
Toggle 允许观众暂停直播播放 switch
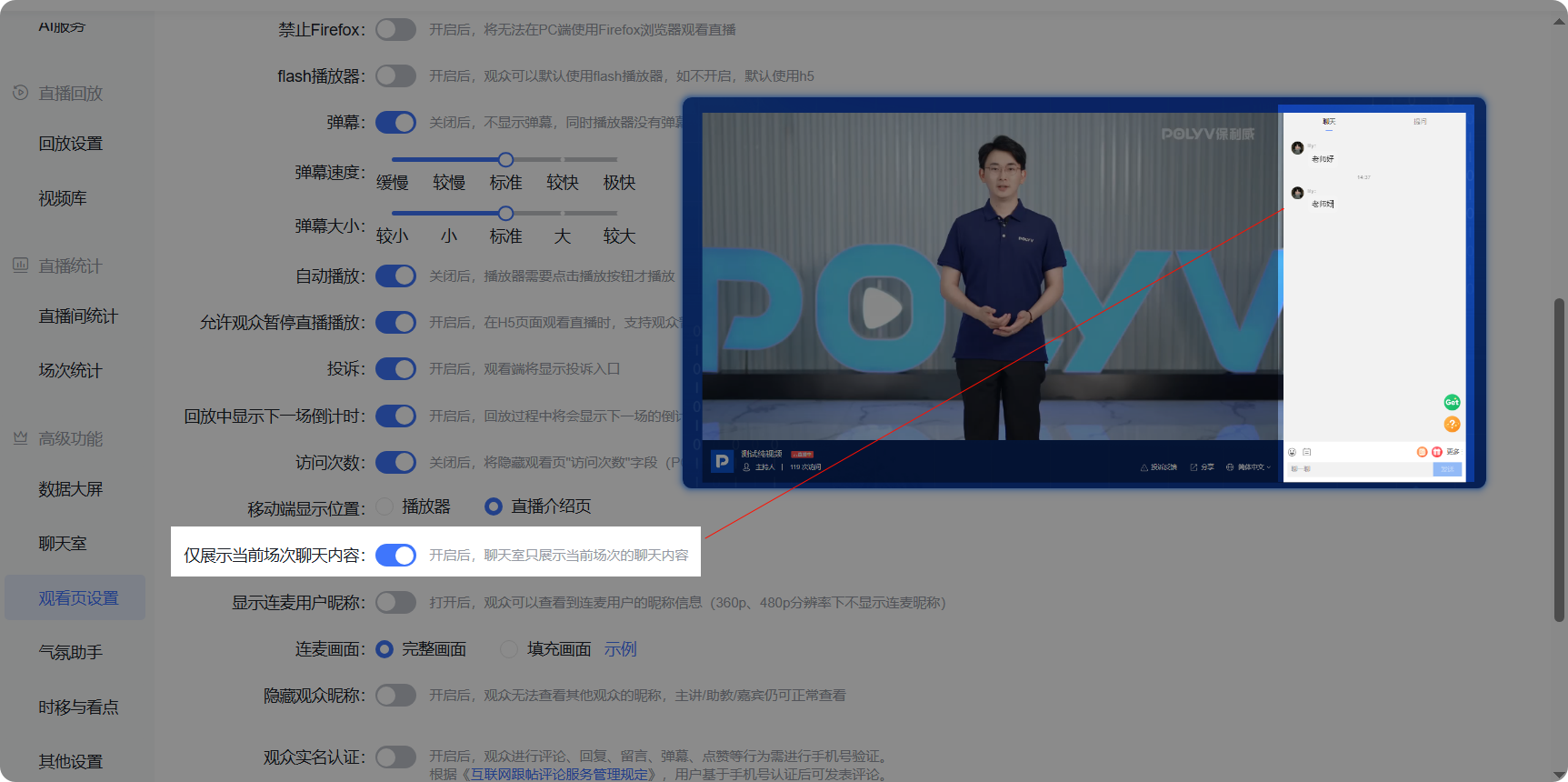tap(395, 322)
